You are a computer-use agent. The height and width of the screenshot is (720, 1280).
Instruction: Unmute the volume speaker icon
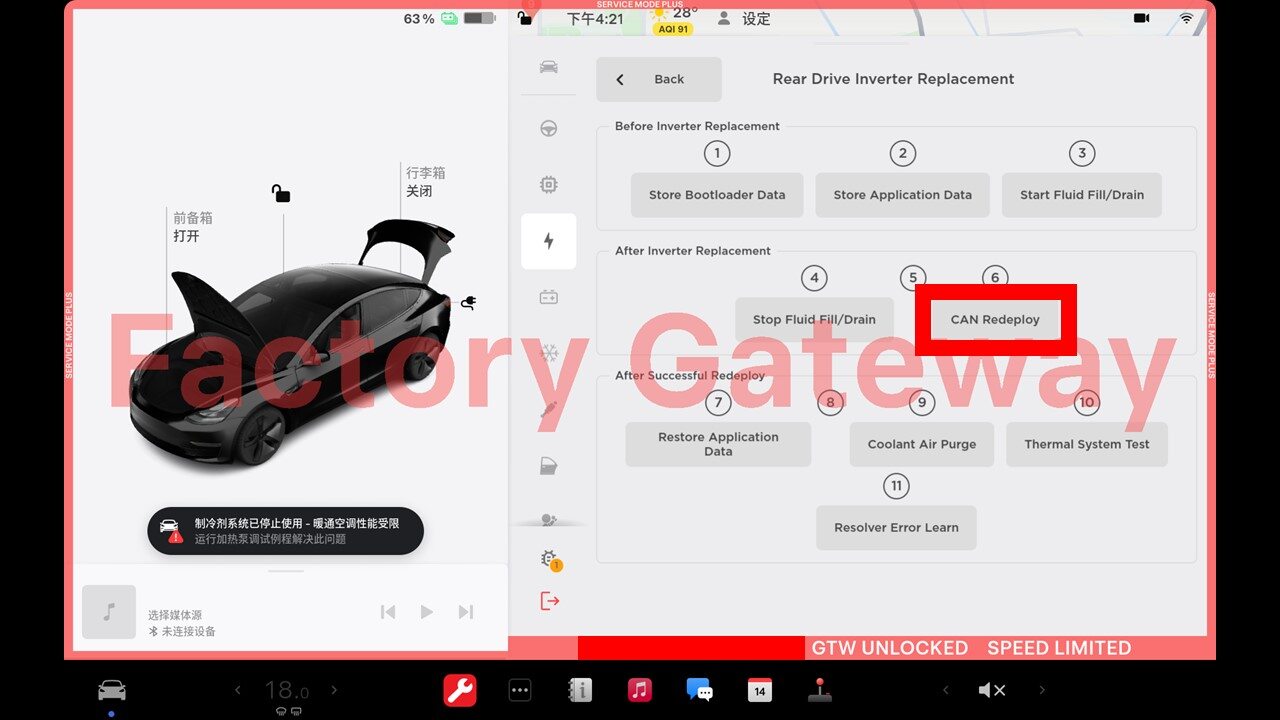coord(991,690)
